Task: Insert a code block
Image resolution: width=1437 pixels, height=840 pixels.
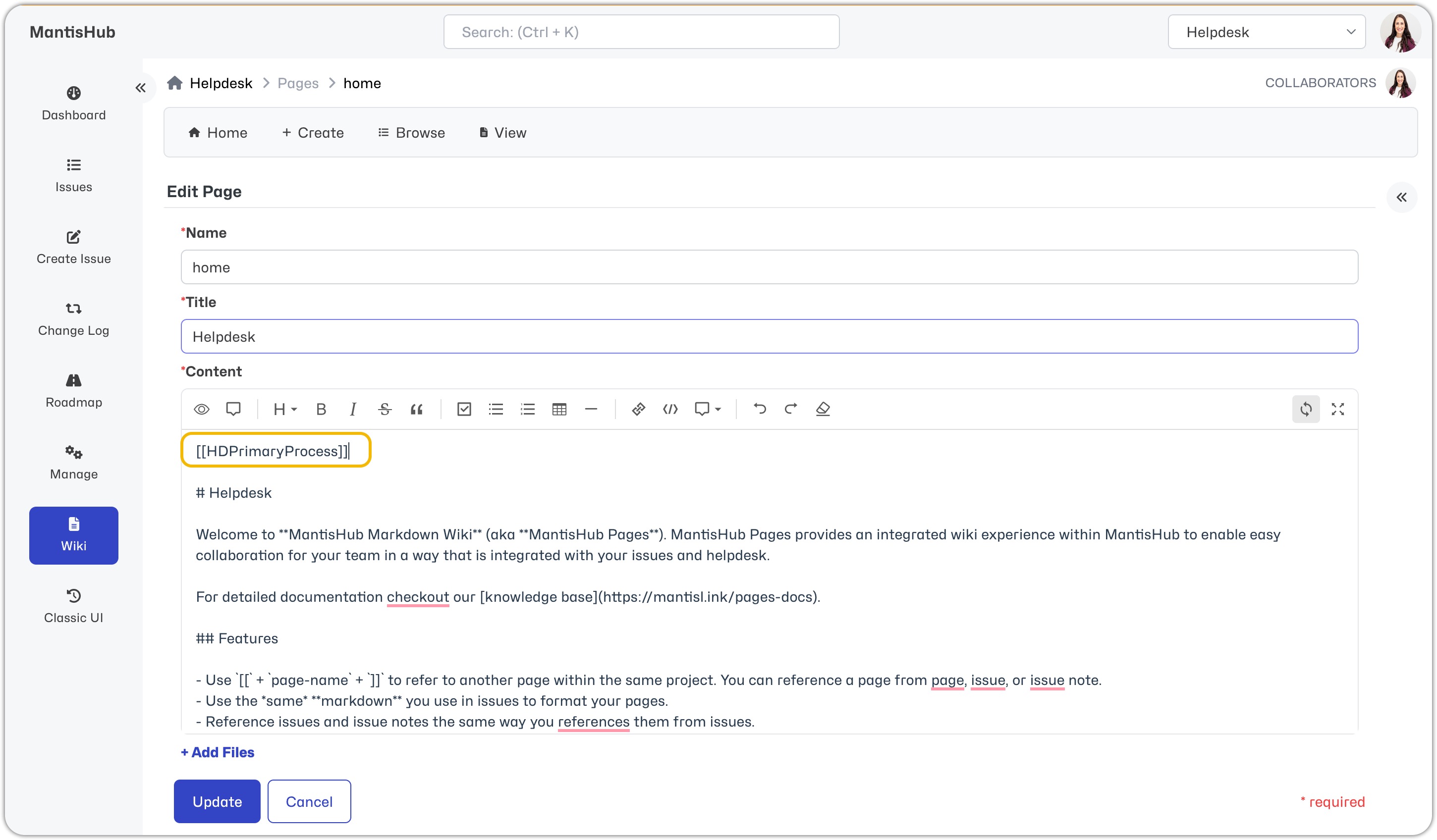Action: tap(670, 409)
